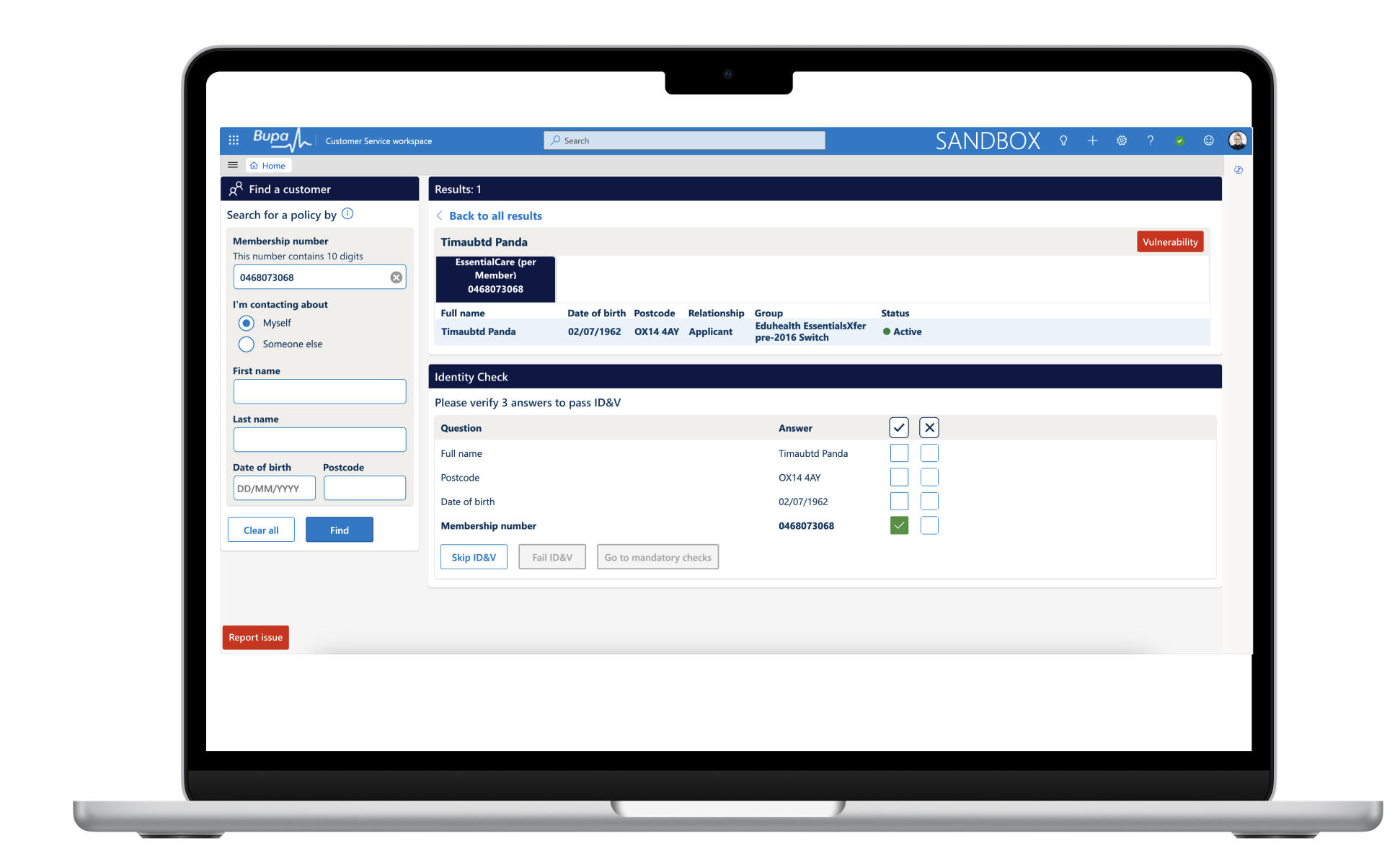
Task: Click the Active status text
Action: tap(907, 331)
